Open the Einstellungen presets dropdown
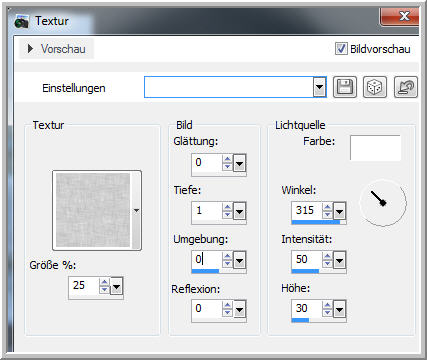The width and height of the screenshot is (427, 360). click(x=319, y=87)
